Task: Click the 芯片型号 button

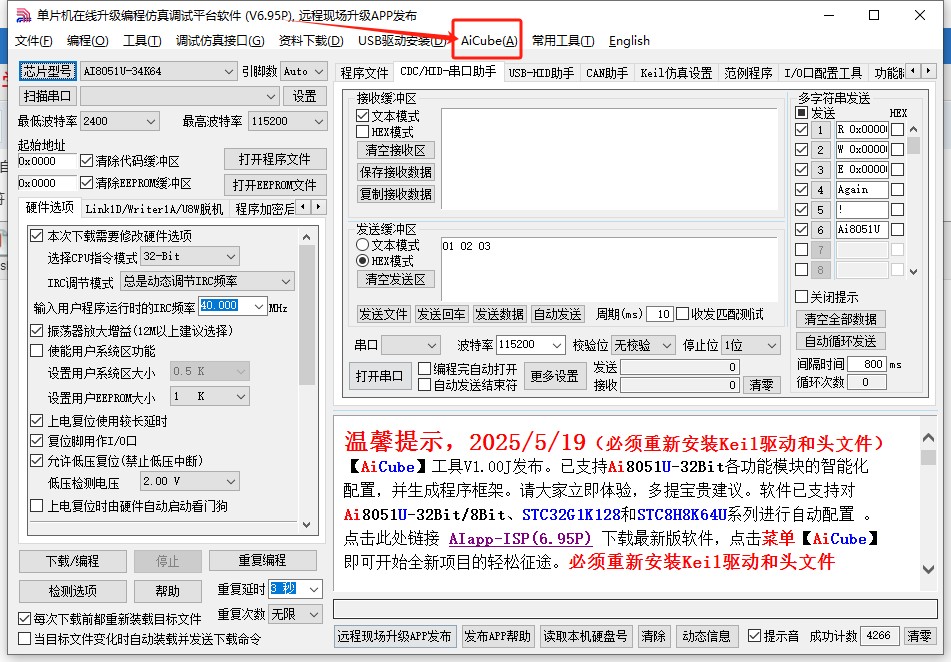Action: point(47,71)
